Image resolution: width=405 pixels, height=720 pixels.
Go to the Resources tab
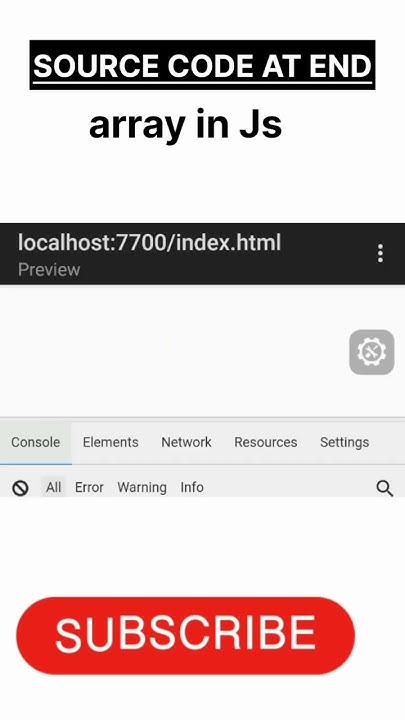[x=265, y=442]
